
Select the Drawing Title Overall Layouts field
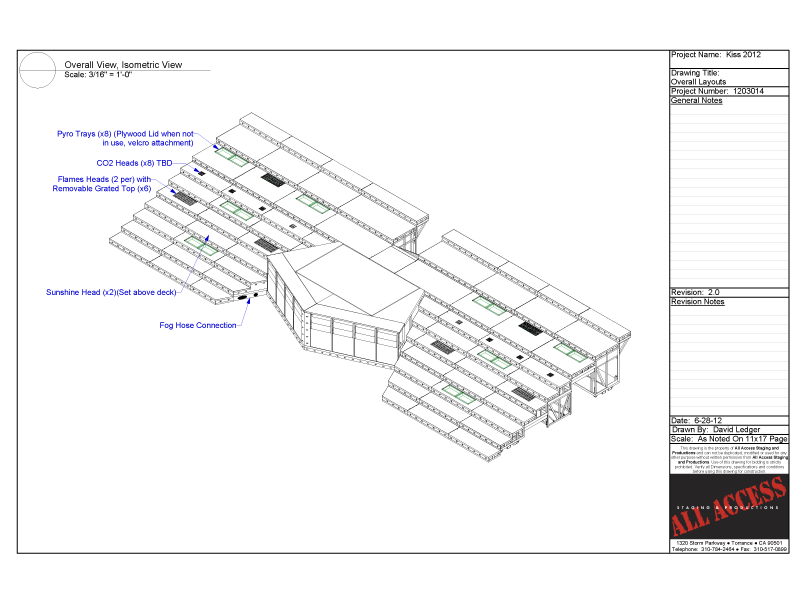(700, 77)
